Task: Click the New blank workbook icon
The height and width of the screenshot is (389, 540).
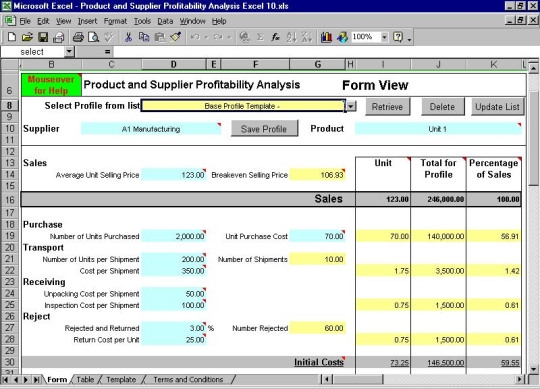Action: tap(11, 37)
